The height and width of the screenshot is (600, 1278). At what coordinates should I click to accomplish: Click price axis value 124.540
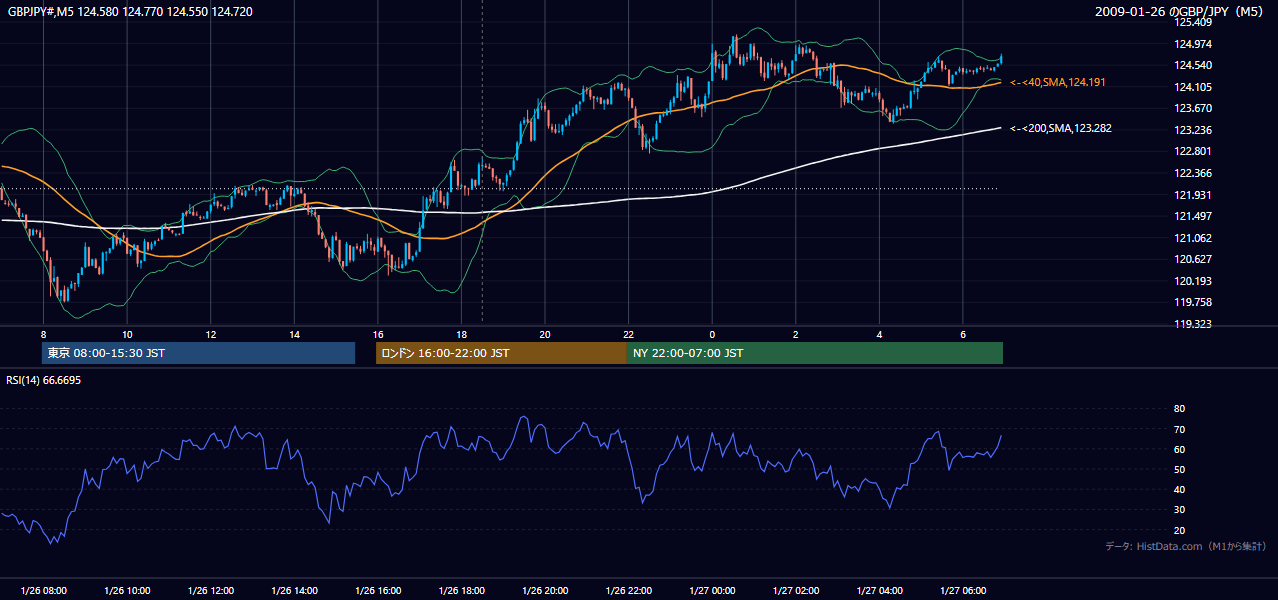(x=1192, y=65)
